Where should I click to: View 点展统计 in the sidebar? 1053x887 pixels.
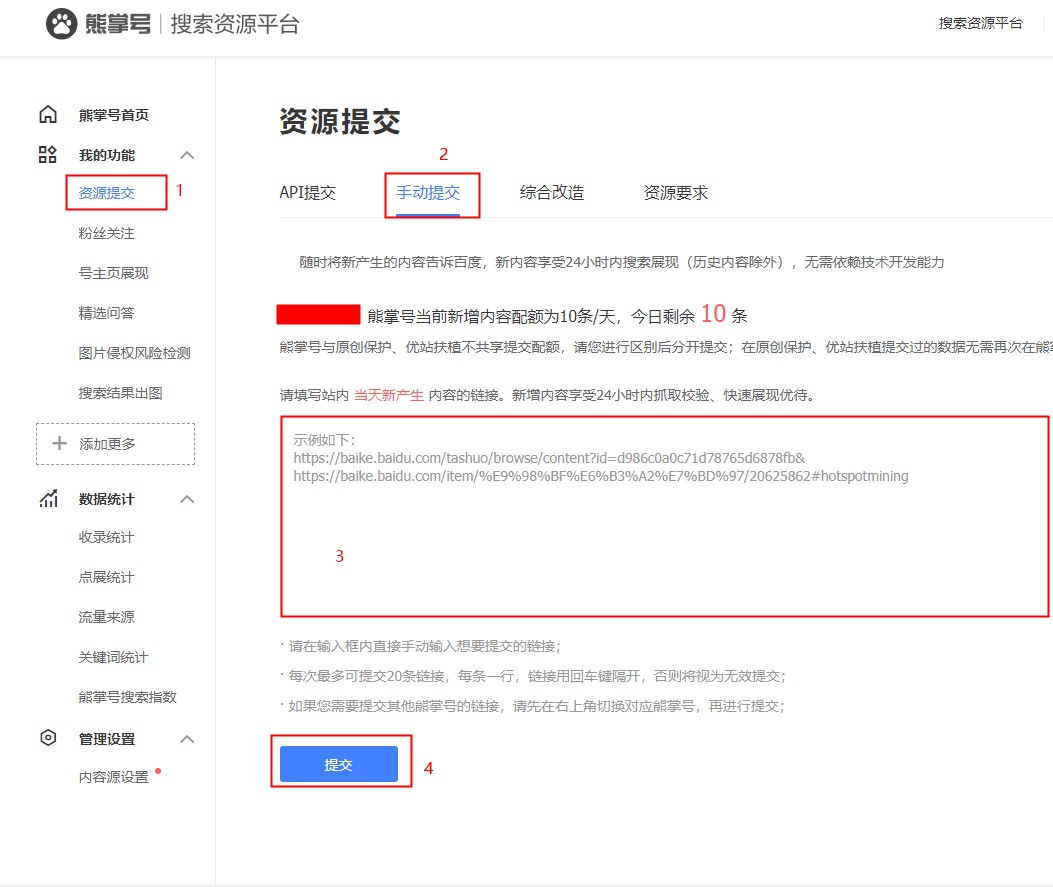(x=106, y=577)
